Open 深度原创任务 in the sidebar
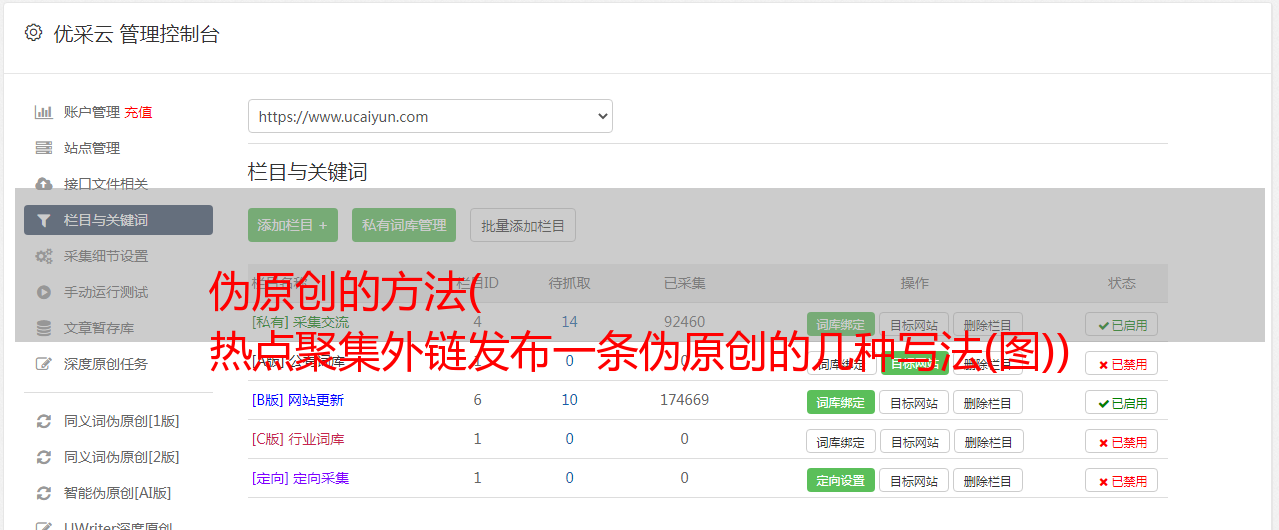The width and height of the screenshot is (1279, 530). 106,364
